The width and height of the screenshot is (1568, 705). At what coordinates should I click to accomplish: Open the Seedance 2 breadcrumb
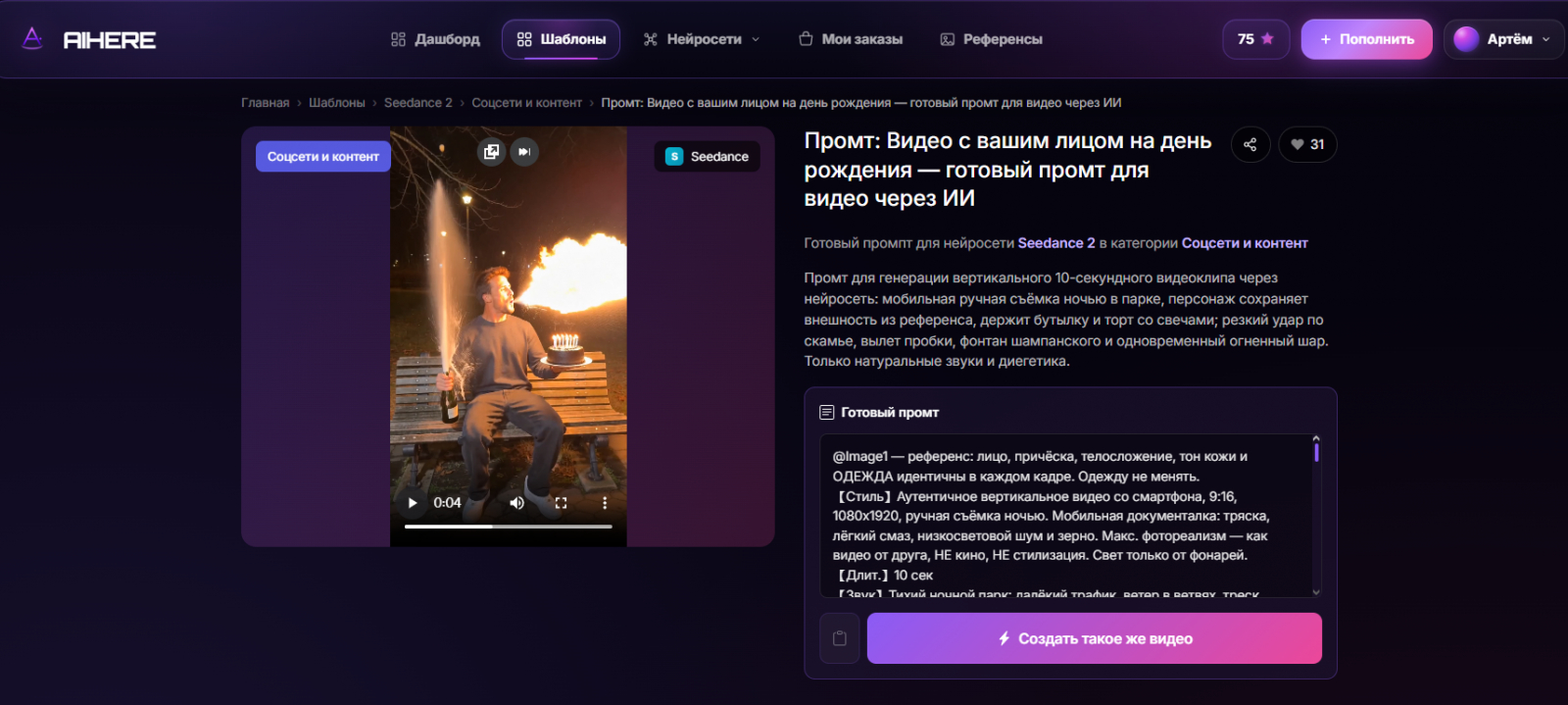click(418, 103)
